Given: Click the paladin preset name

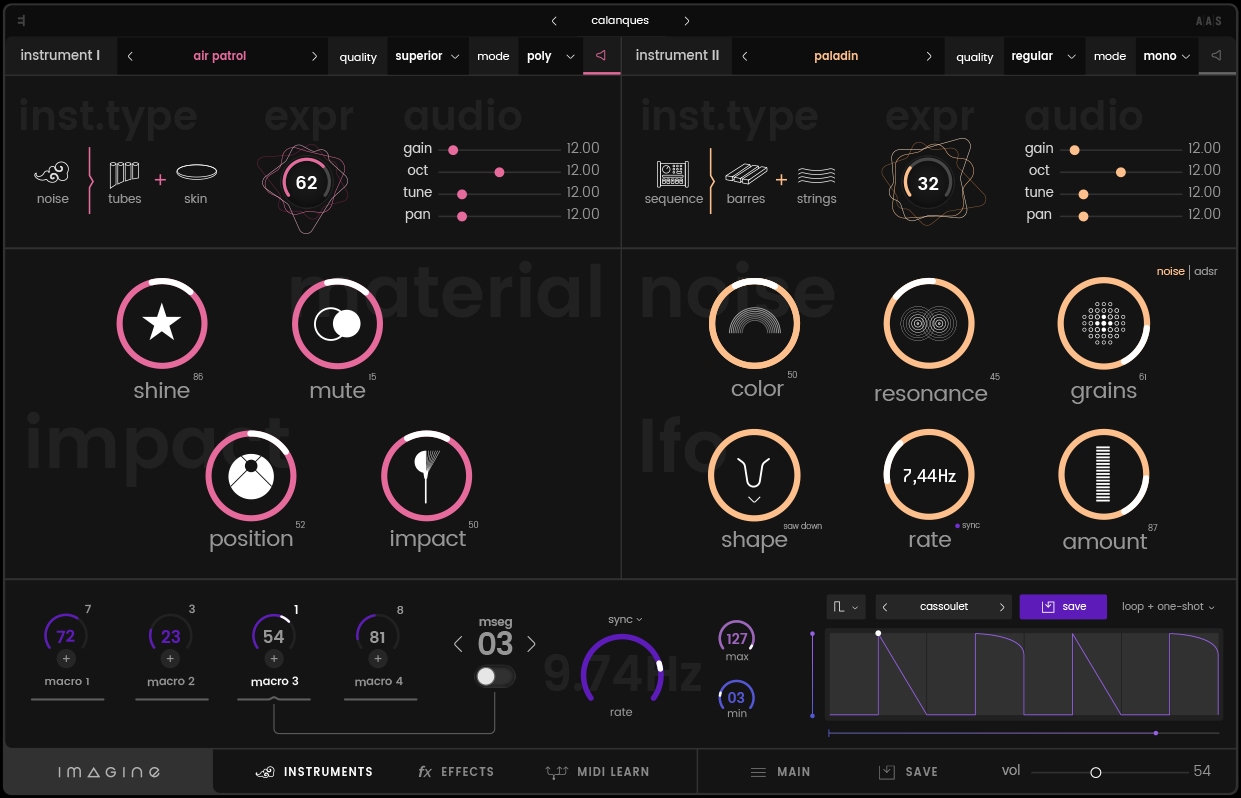Looking at the screenshot, I should pyautogui.click(x=836, y=56).
